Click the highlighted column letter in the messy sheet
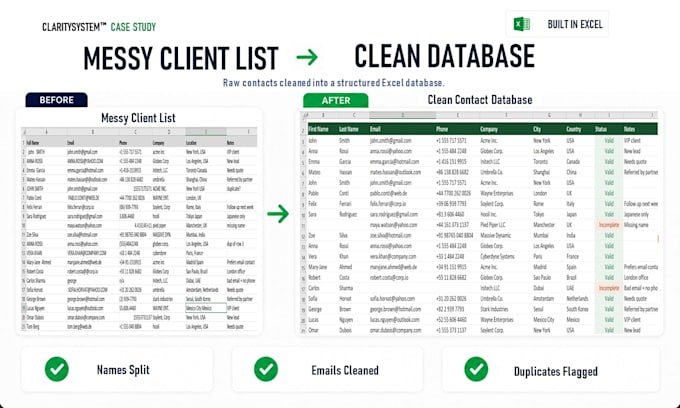This screenshot has width=680, height=408. (206, 132)
